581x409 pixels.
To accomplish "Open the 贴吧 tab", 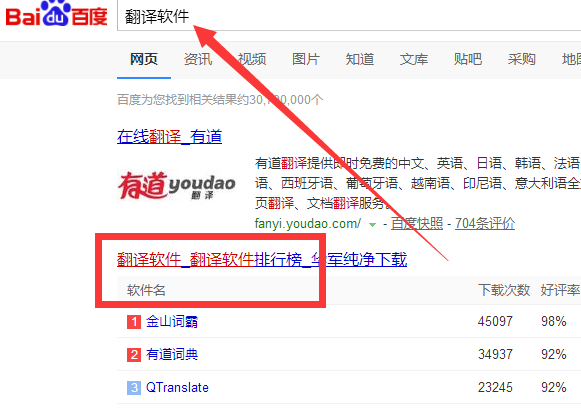I will [468, 59].
